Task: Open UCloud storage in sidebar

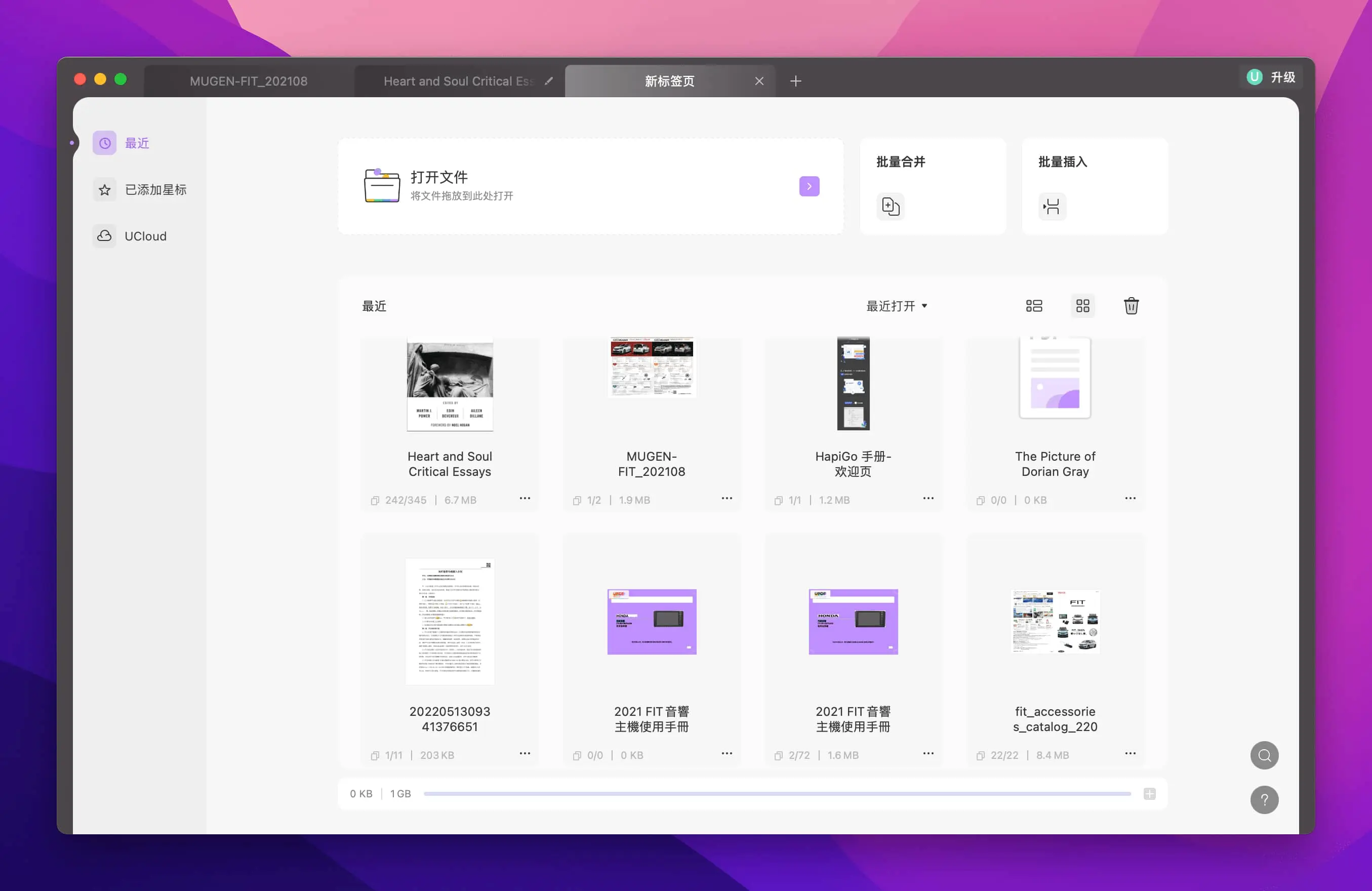Action: (x=130, y=236)
